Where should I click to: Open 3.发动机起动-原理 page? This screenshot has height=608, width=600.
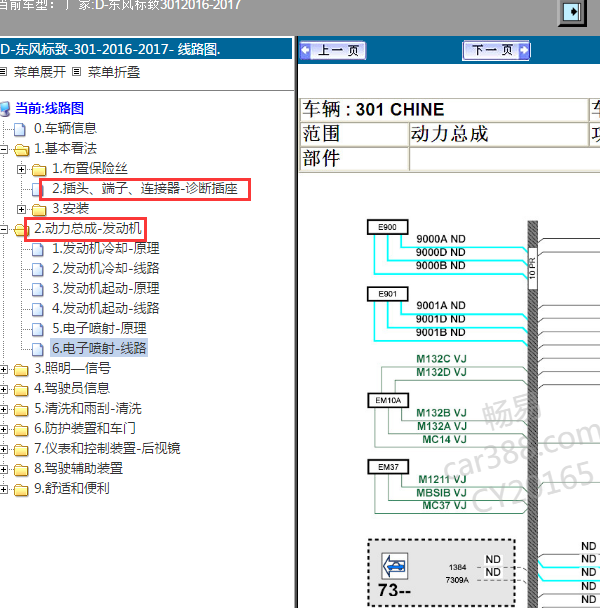[105, 288]
